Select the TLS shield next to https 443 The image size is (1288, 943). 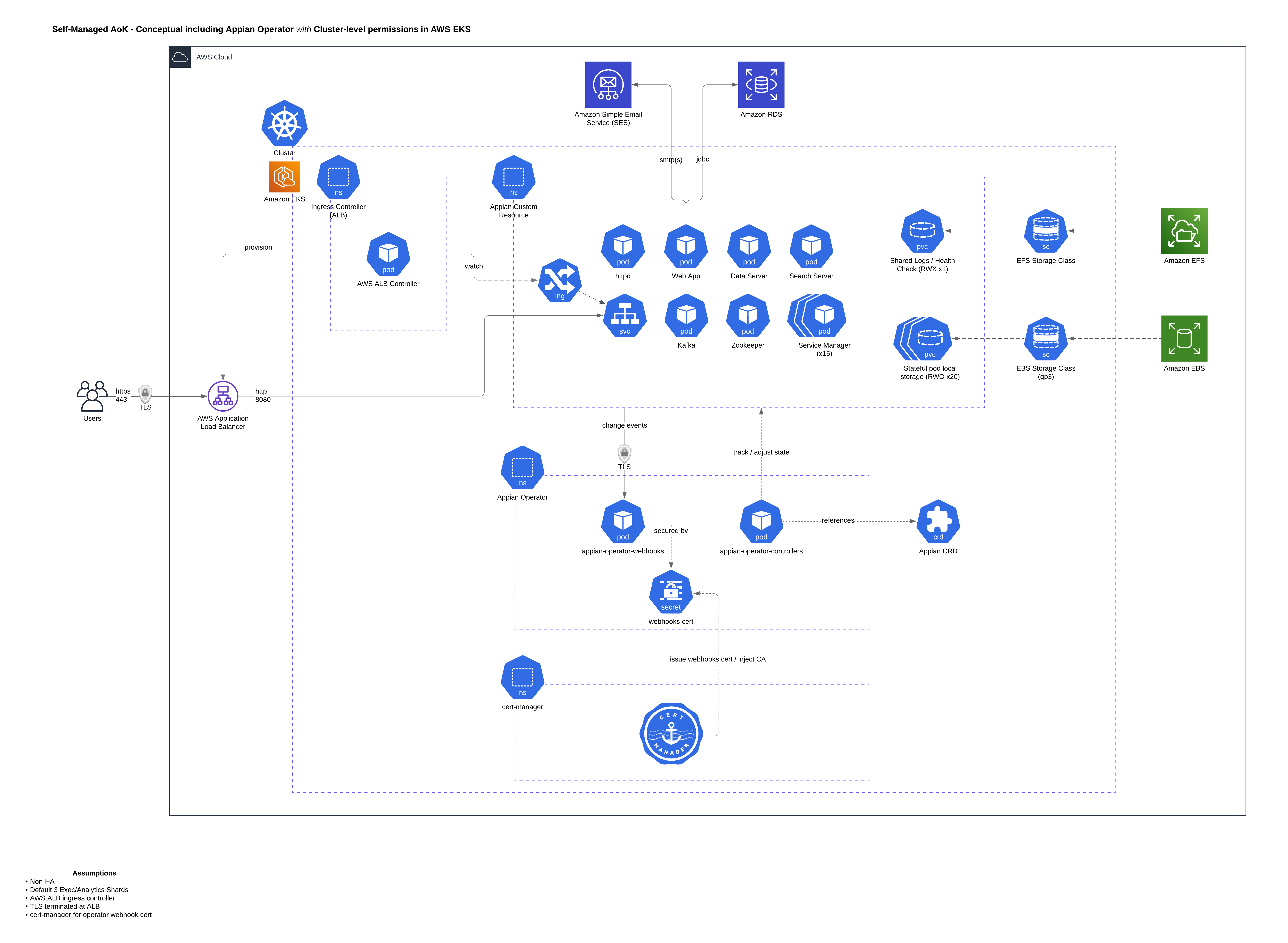(x=146, y=394)
